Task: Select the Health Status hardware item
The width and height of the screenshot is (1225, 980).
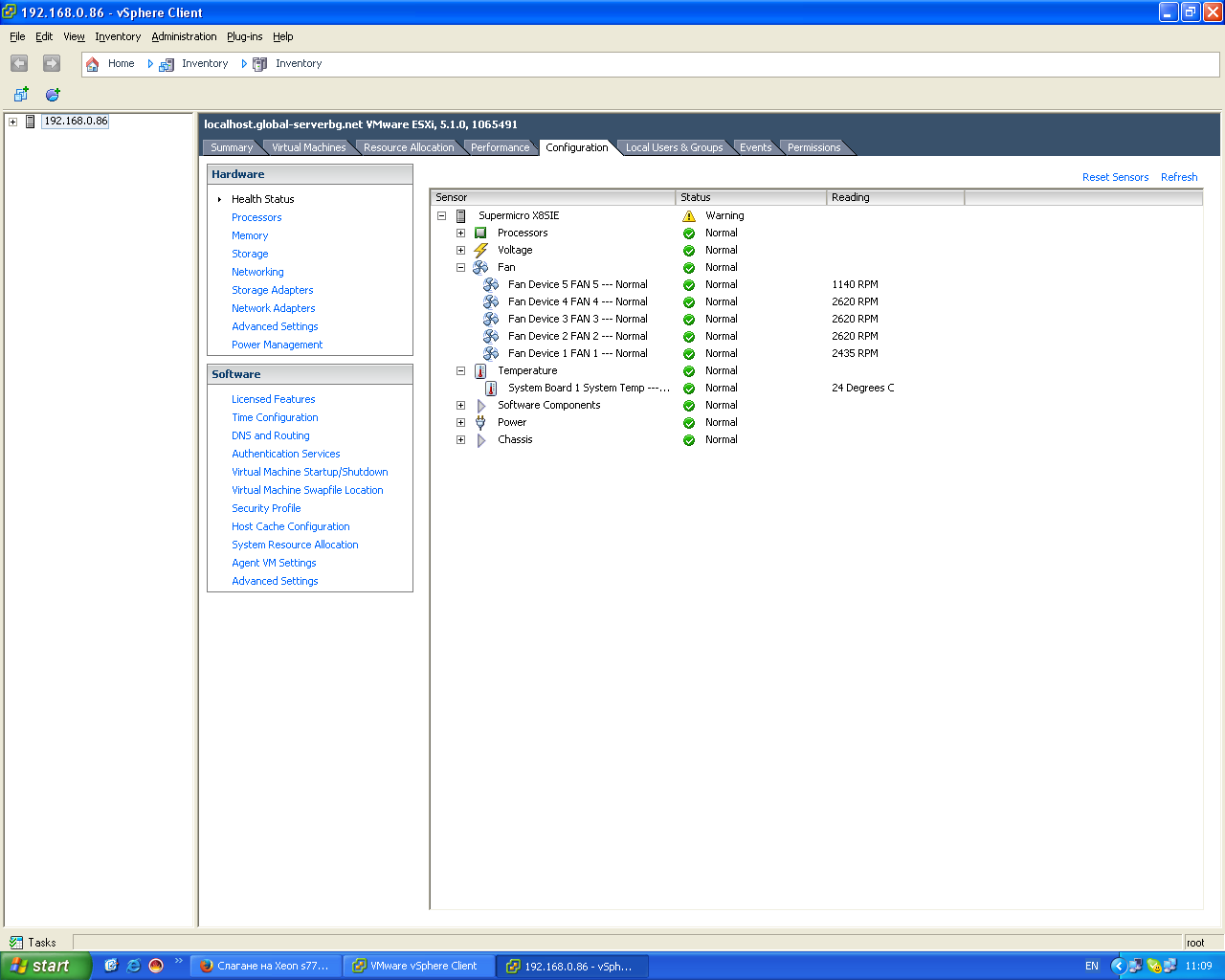Action: (x=262, y=199)
